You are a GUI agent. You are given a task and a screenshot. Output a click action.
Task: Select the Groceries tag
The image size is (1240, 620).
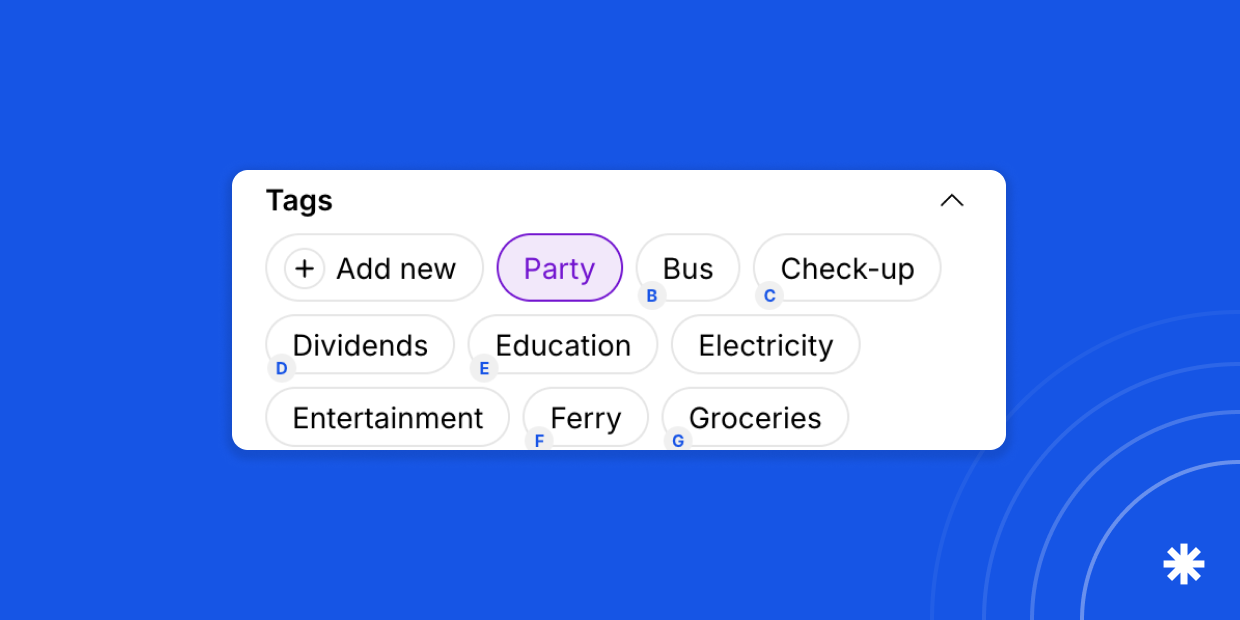(x=756, y=418)
